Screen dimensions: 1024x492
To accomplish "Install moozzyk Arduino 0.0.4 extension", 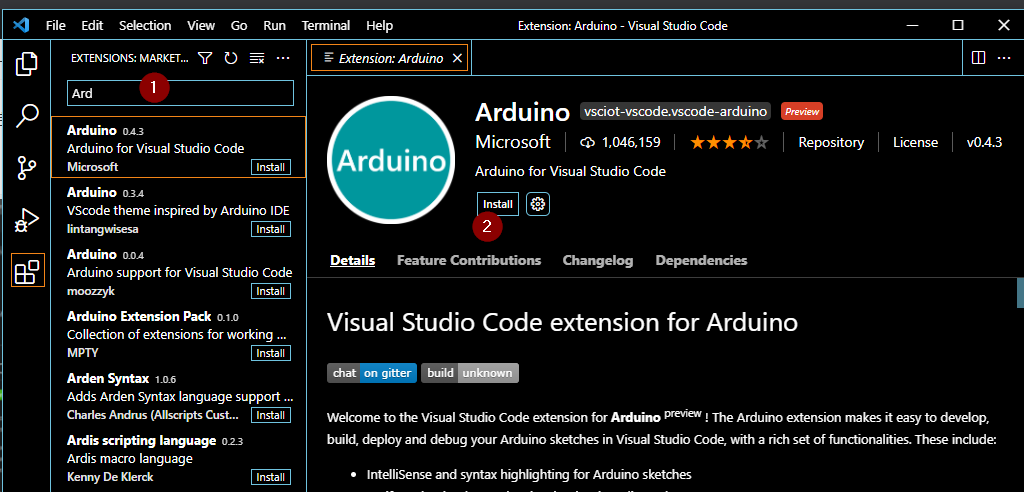I will click(x=270, y=291).
